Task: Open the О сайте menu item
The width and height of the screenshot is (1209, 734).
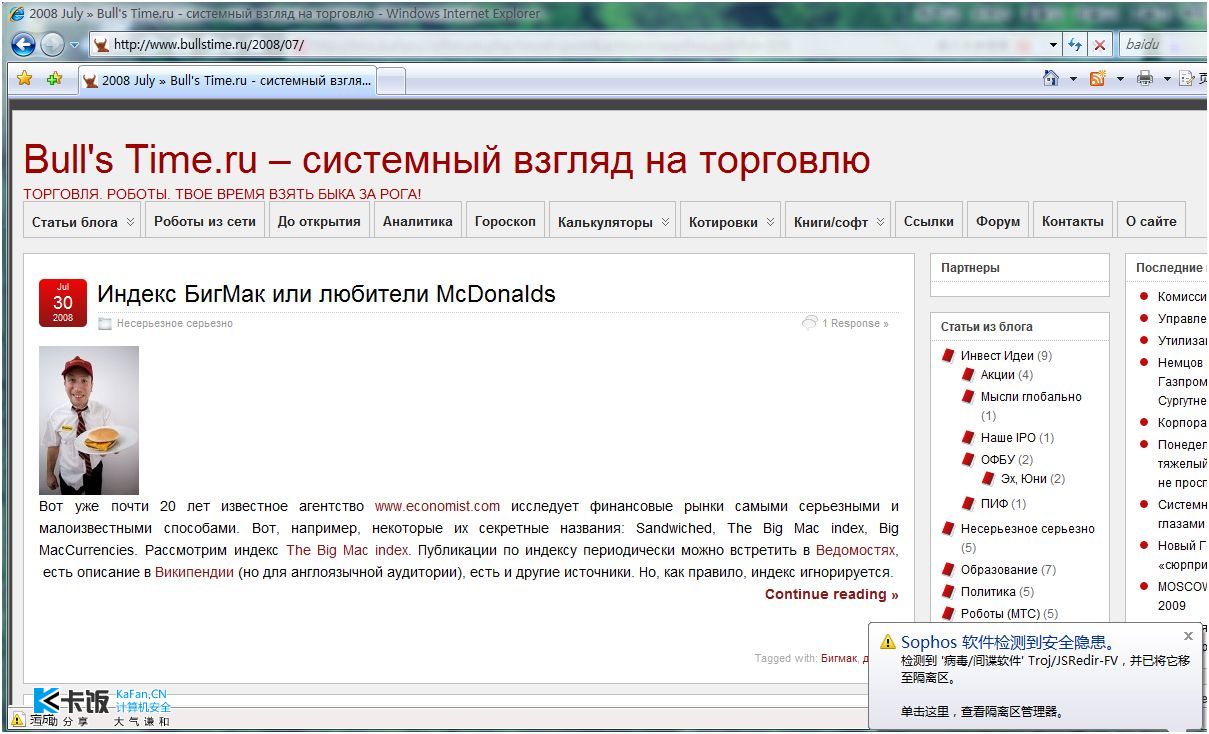Action: 1151,221
